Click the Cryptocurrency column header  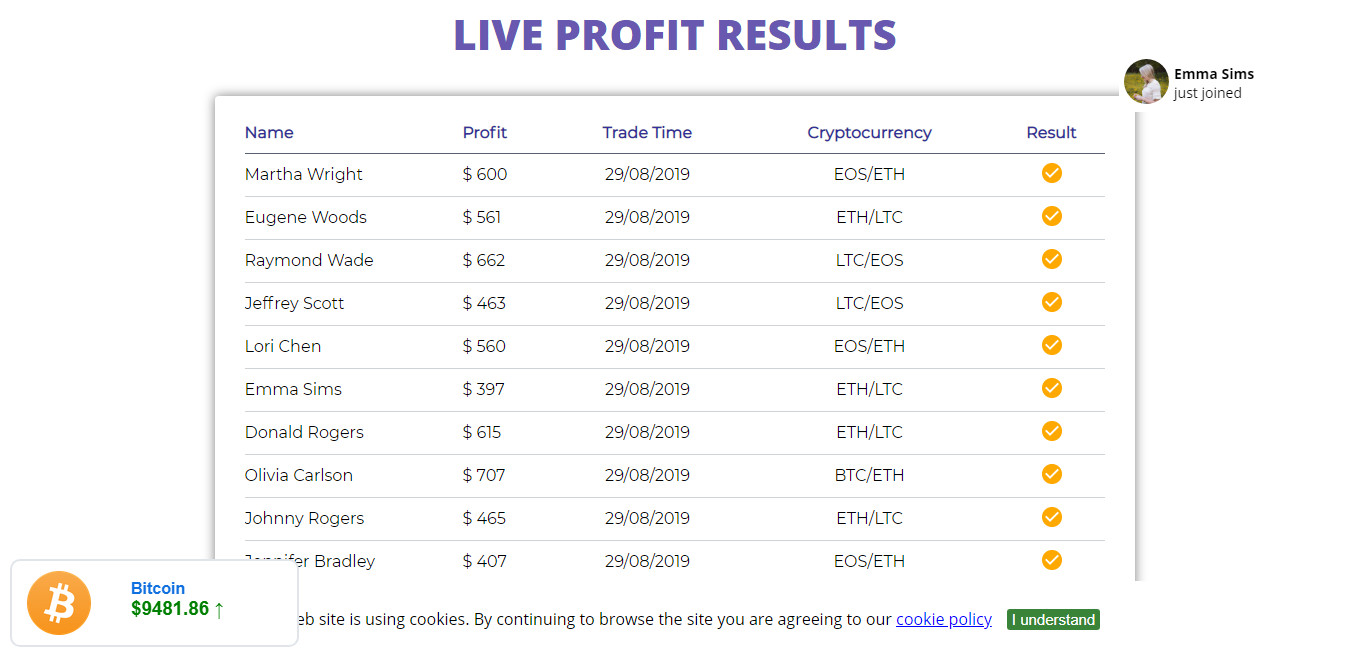869,133
